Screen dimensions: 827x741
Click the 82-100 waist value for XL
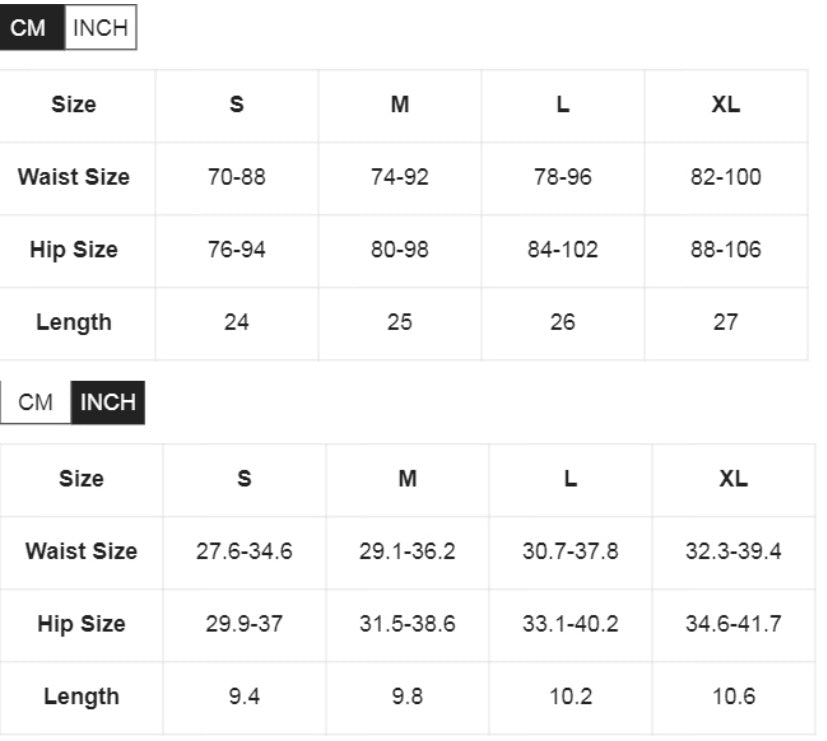click(726, 177)
